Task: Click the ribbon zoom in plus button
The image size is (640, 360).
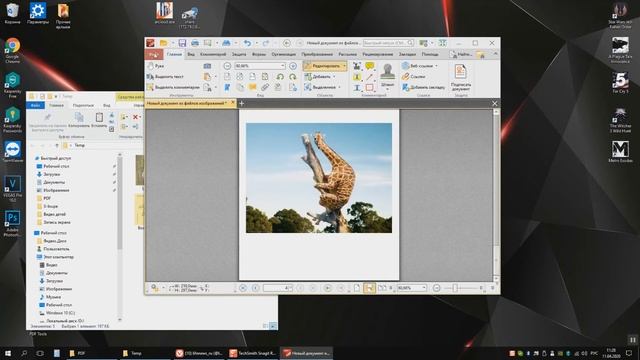Action: 293,66
